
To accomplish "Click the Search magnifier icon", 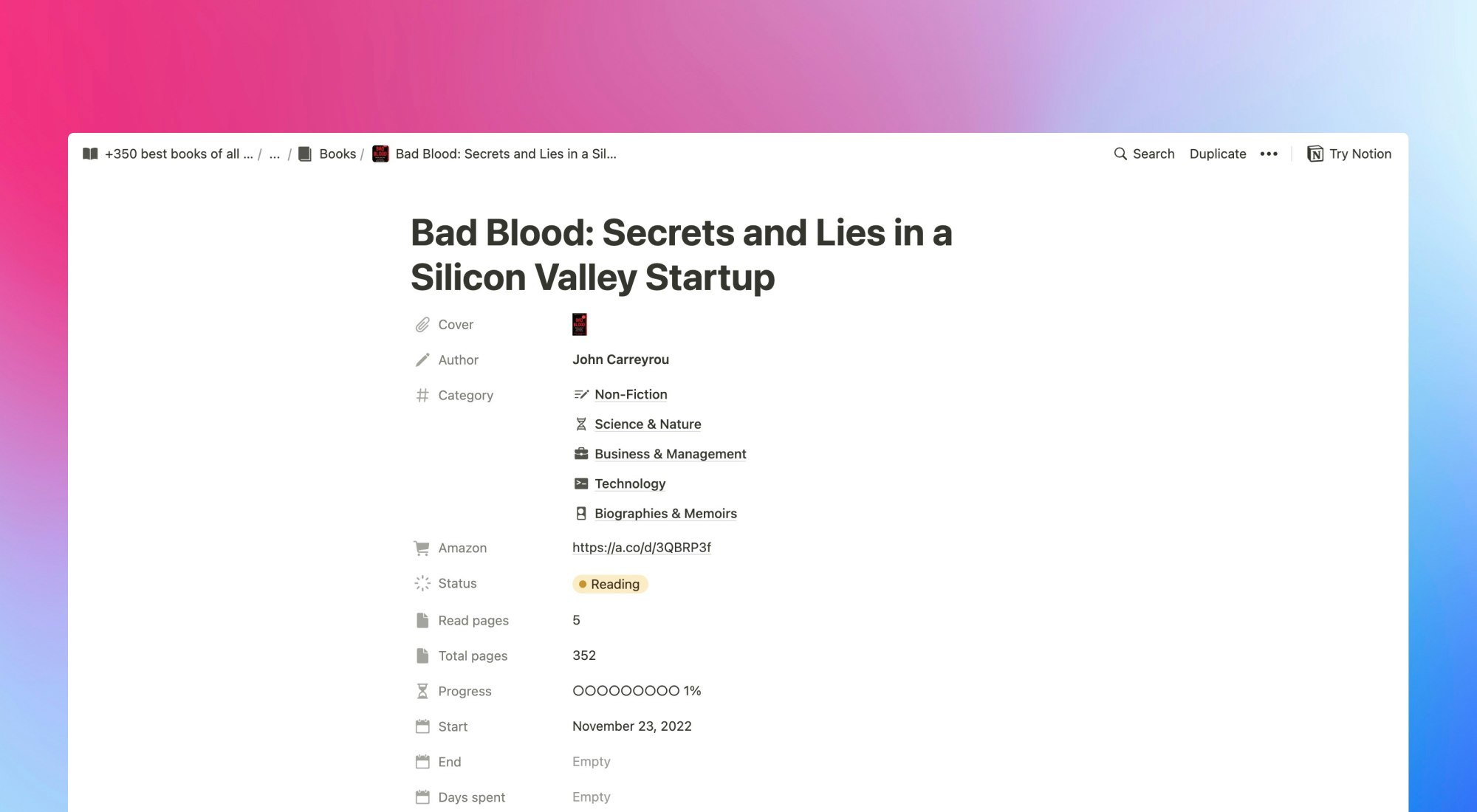I will (1120, 154).
